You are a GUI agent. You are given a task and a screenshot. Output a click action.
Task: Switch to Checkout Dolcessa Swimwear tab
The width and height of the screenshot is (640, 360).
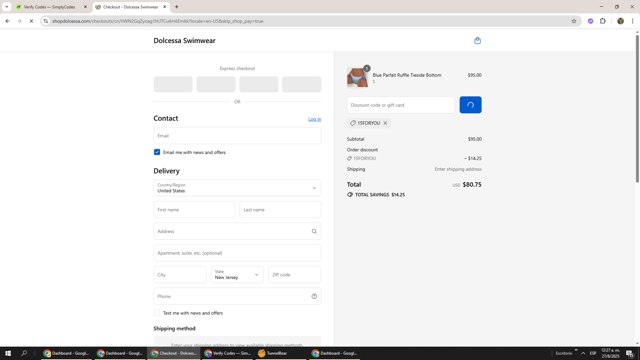coord(131,7)
